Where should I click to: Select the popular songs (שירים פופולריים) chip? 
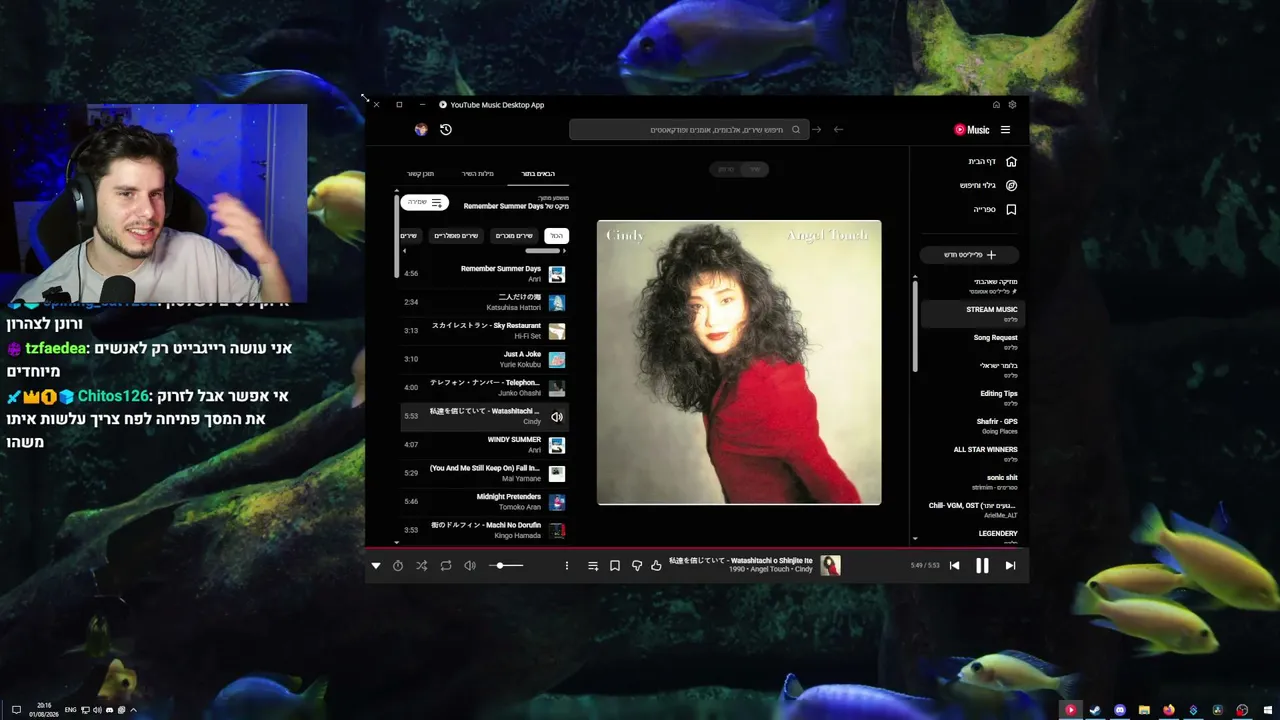[457, 235]
